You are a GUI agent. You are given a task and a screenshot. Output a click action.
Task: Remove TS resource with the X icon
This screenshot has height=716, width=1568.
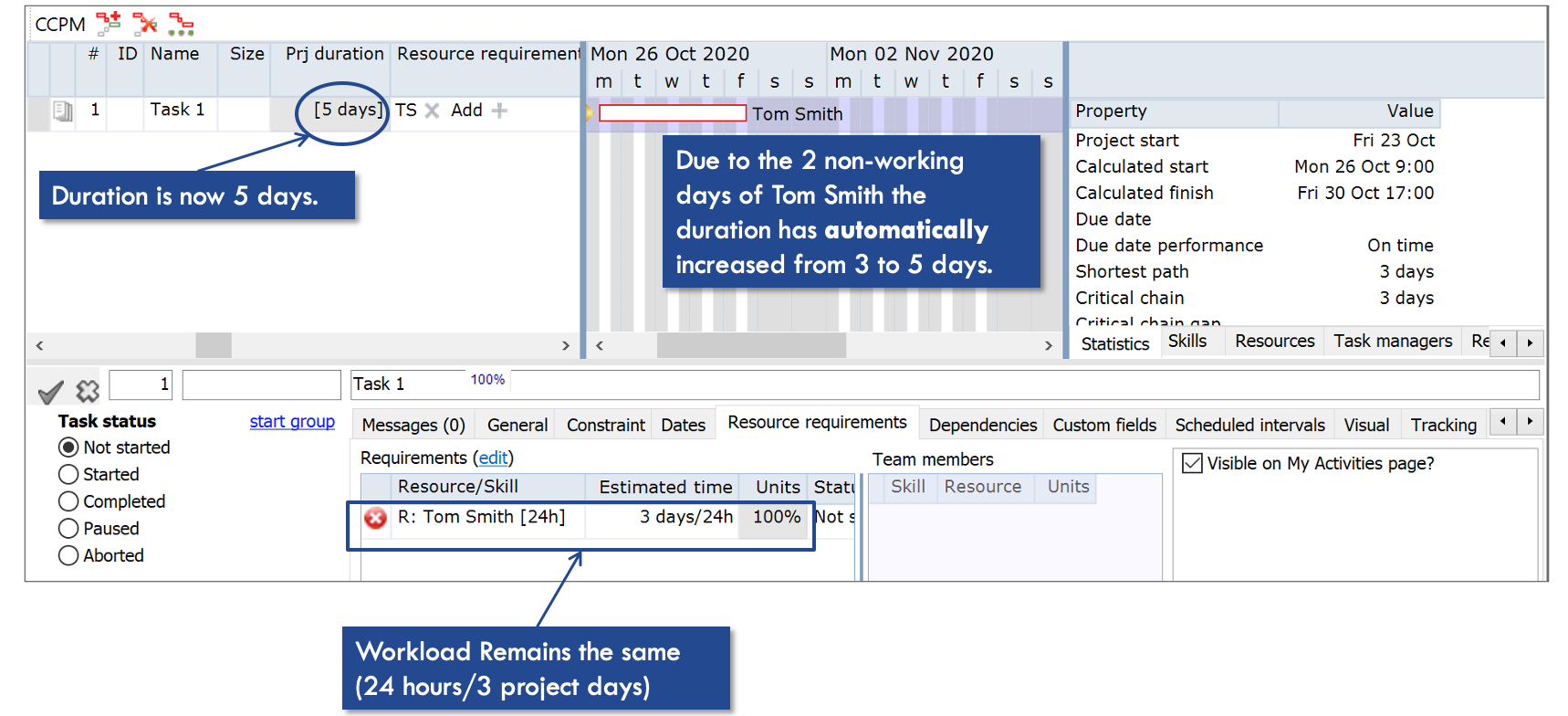(433, 111)
